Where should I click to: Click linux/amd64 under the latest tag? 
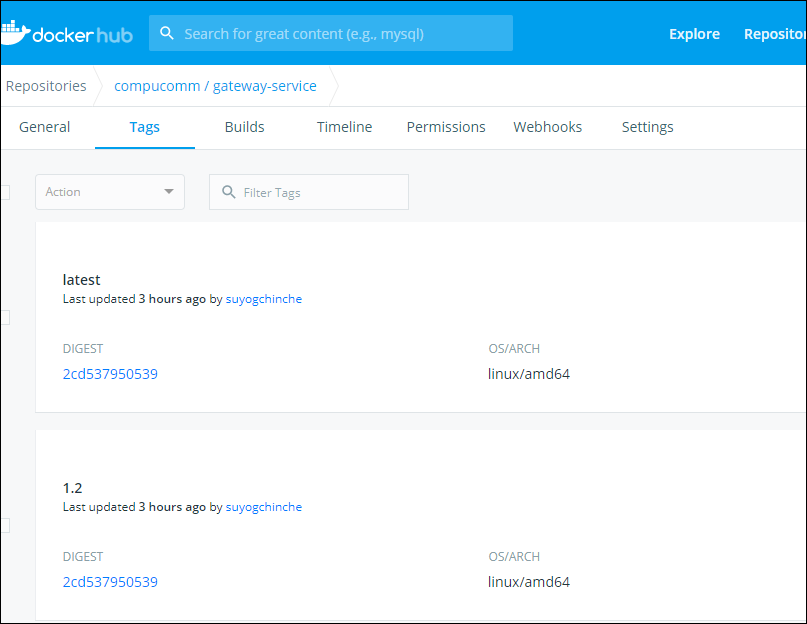coord(529,374)
